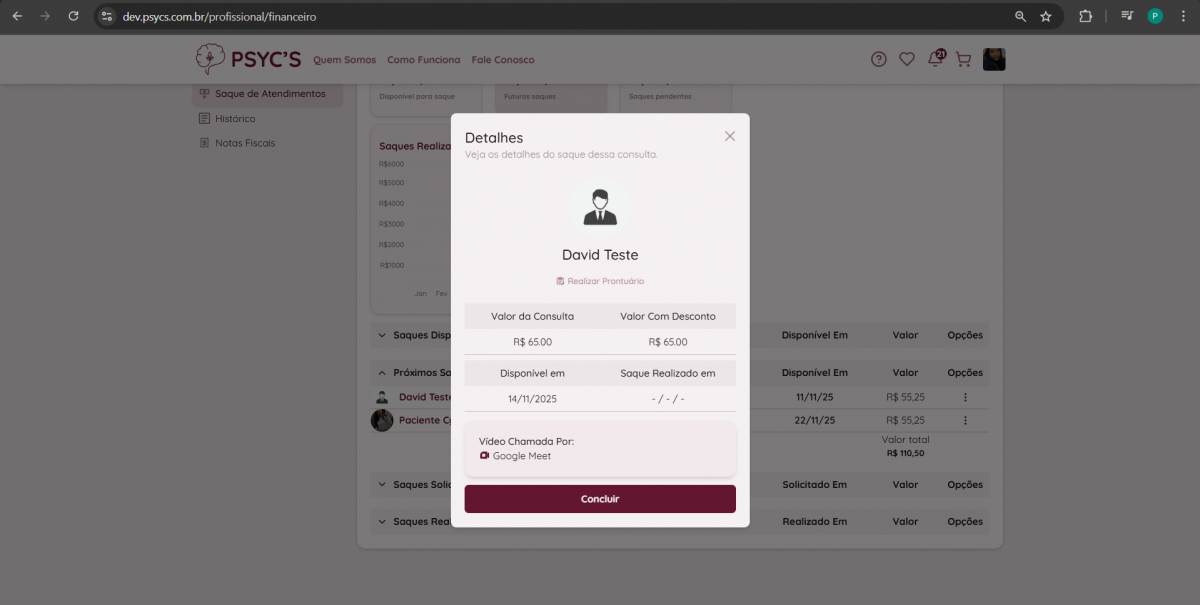Click the user profile avatar in header
Screen dimensions: 1200x605
coord(994,60)
